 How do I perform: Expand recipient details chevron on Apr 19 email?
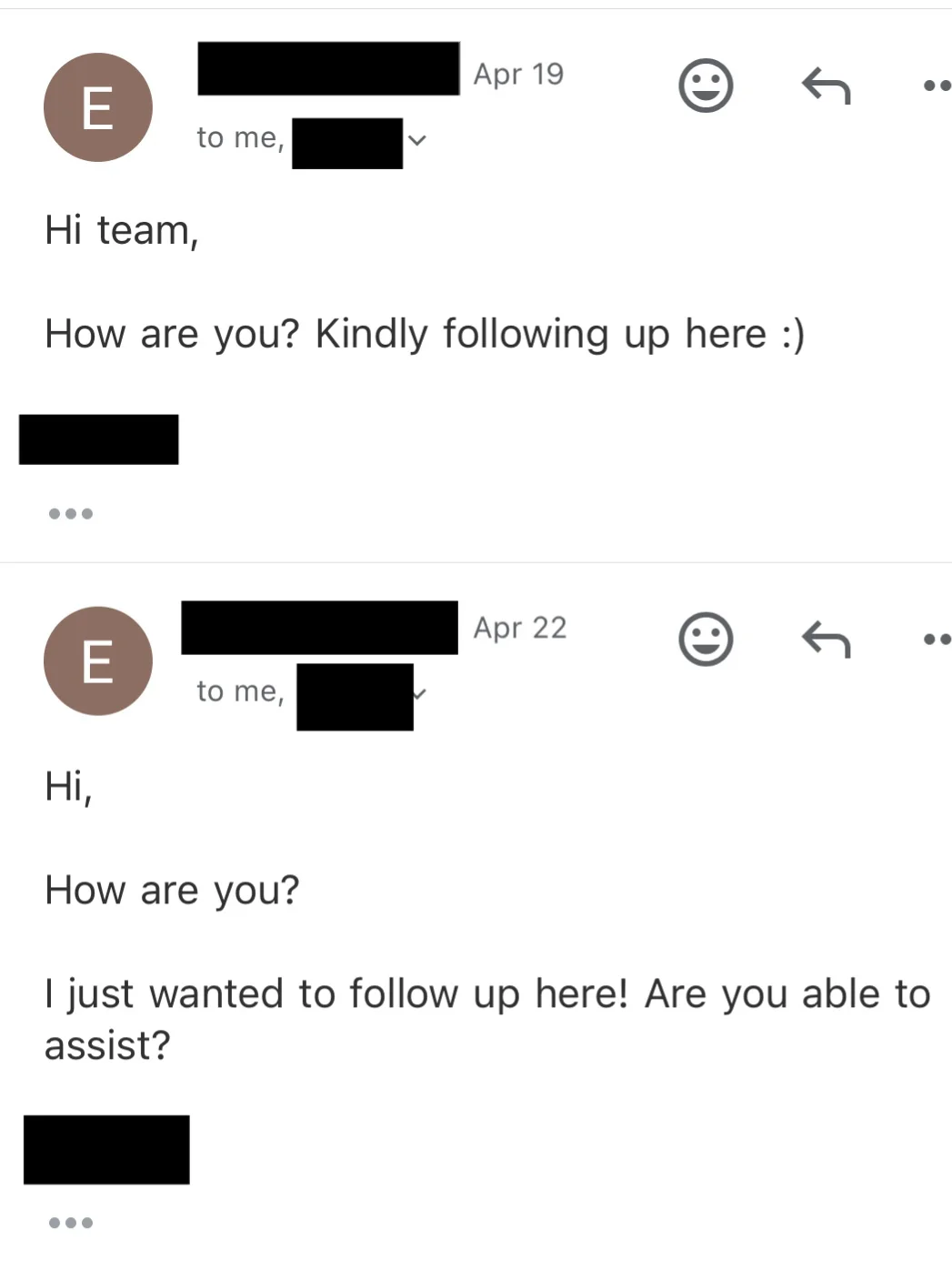pyautogui.click(x=417, y=140)
